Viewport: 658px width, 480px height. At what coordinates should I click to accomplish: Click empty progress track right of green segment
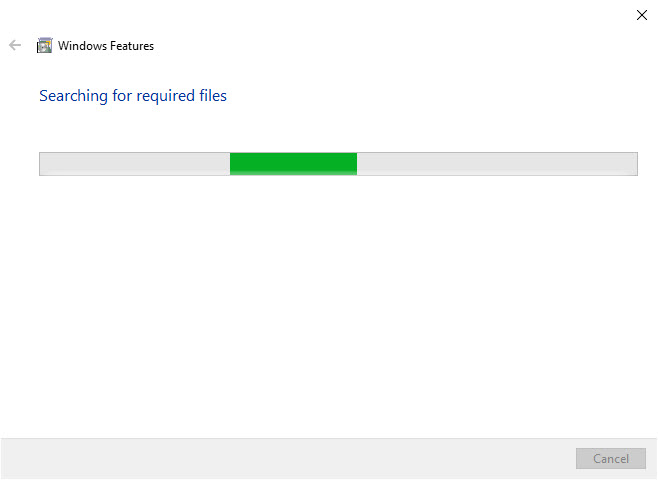click(497, 164)
